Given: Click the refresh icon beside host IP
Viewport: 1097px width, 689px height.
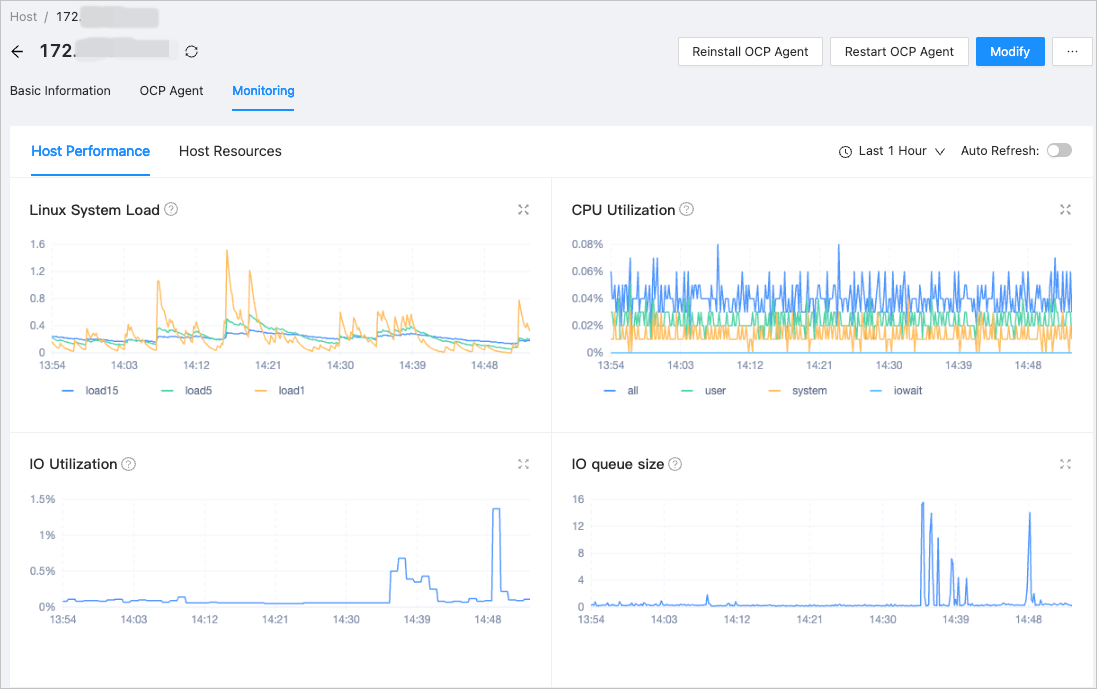Looking at the screenshot, I should tap(191, 52).
